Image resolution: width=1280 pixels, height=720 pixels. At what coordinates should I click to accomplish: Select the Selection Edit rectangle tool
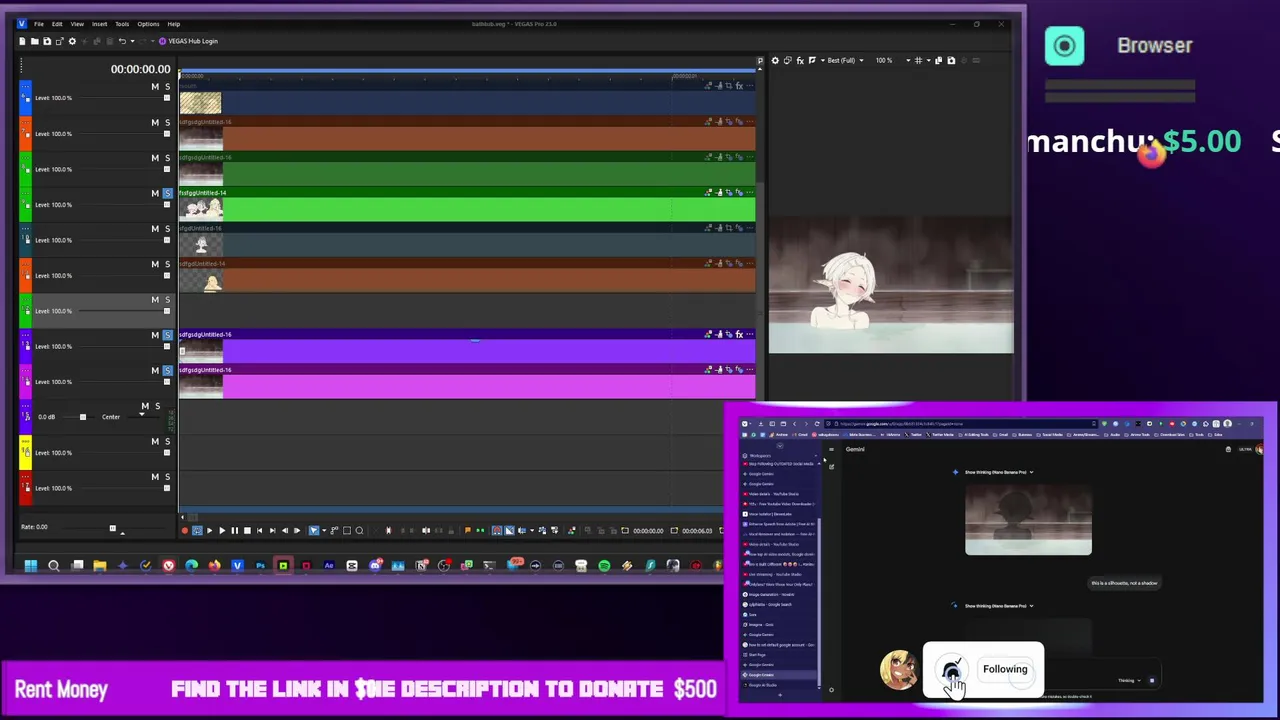(347, 531)
